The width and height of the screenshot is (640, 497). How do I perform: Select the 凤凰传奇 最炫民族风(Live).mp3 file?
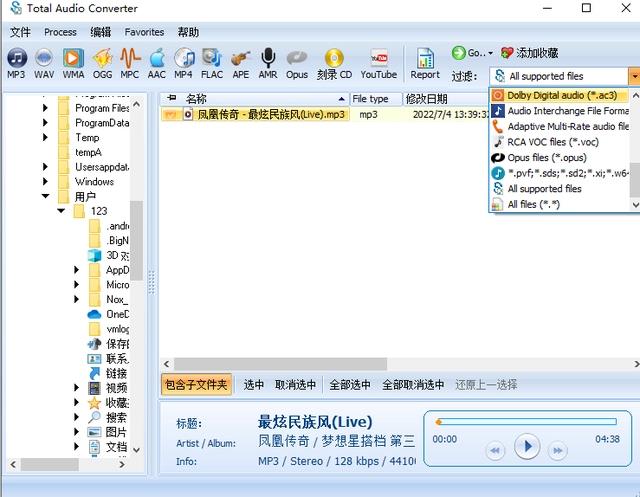coord(271,115)
